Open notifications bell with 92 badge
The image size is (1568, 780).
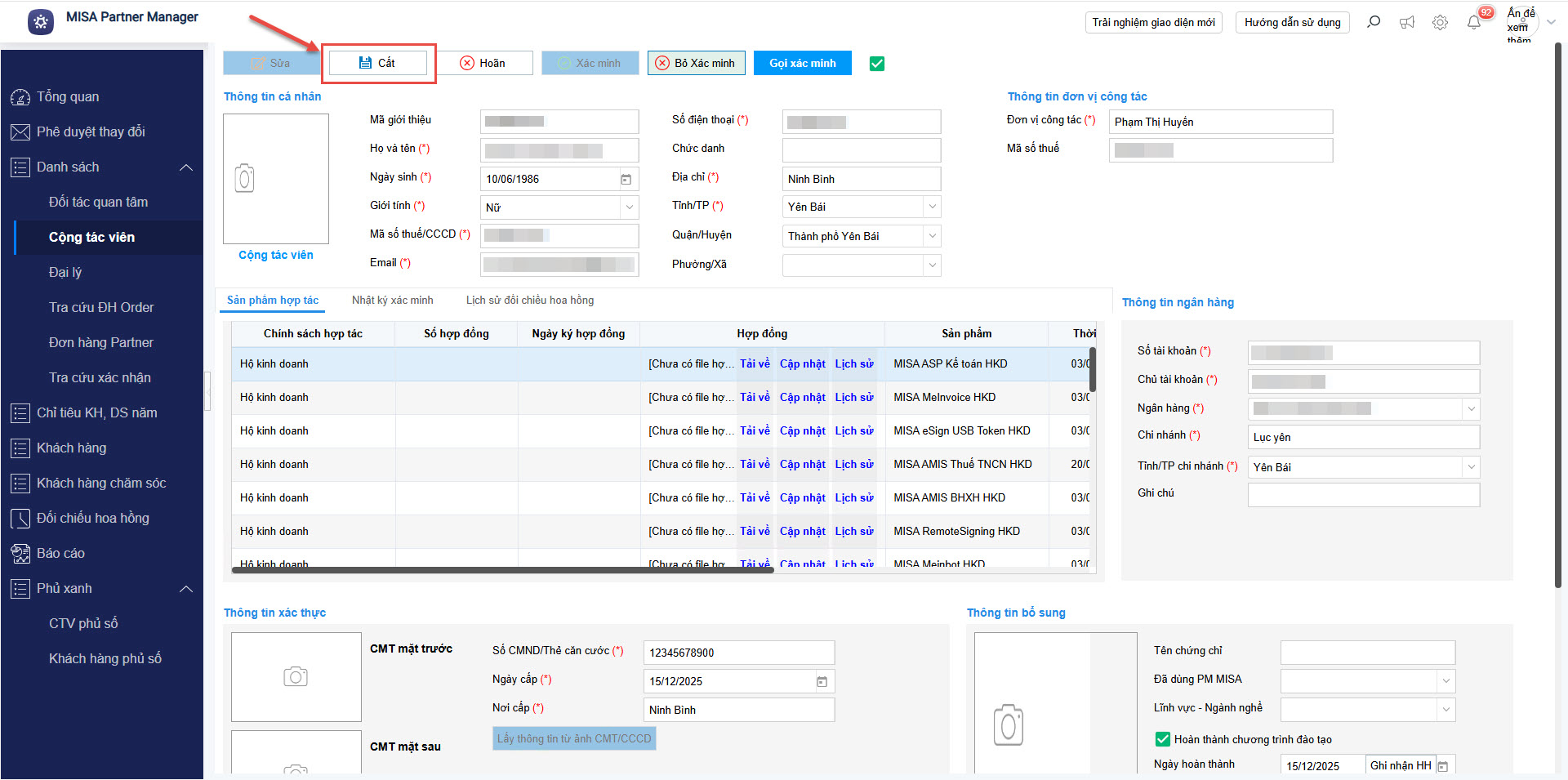coord(1474,22)
